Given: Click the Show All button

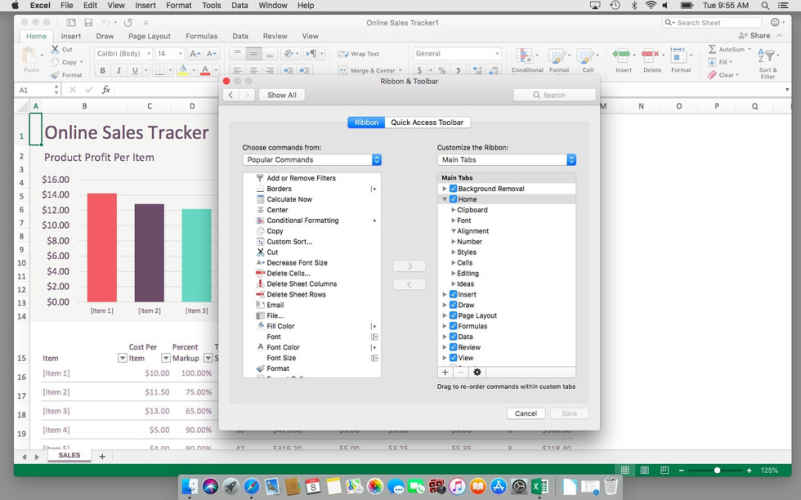Looking at the screenshot, I should pyautogui.click(x=281, y=95).
